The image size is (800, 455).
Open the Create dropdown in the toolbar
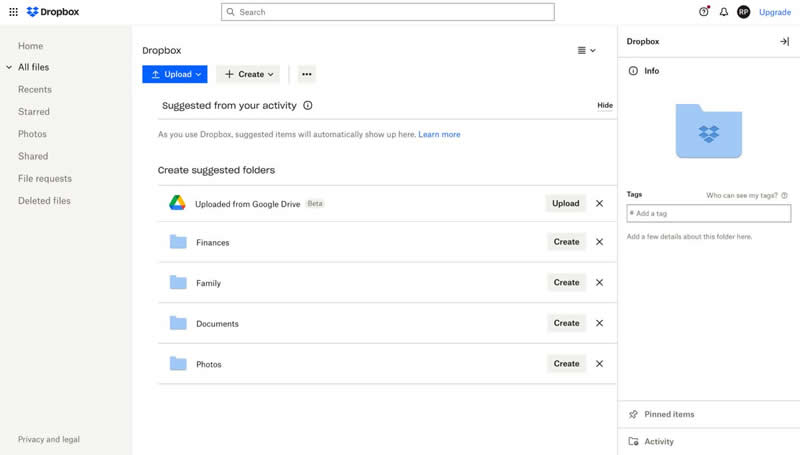coord(248,74)
